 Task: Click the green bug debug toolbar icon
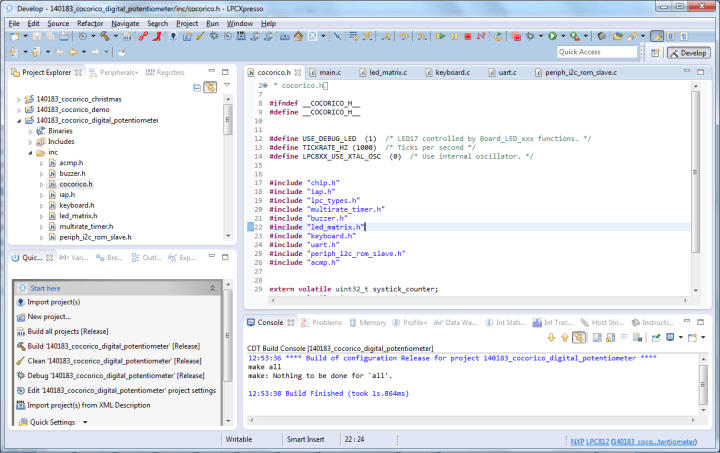[x=214, y=36]
